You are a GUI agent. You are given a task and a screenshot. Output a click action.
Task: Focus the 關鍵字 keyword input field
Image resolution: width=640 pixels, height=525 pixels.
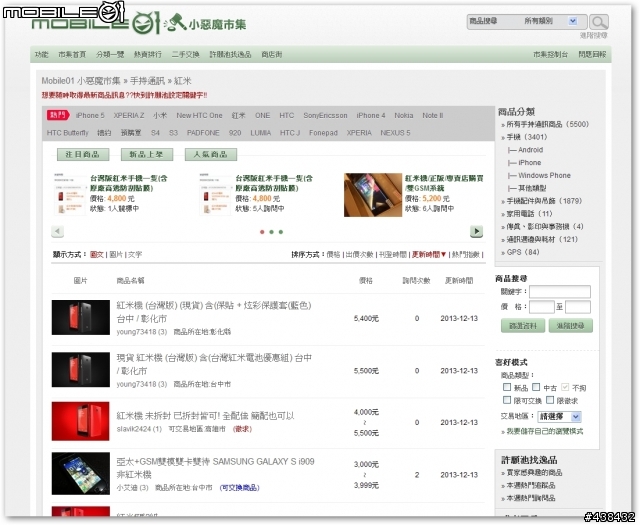click(560, 291)
